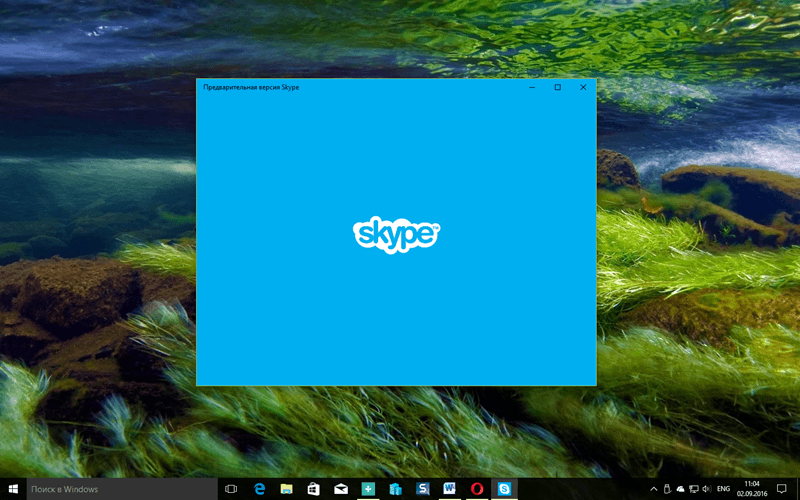Switch the ENG input language indicator
Image resolution: width=800 pixels, height=500 pixels.
tap(723, 489)
